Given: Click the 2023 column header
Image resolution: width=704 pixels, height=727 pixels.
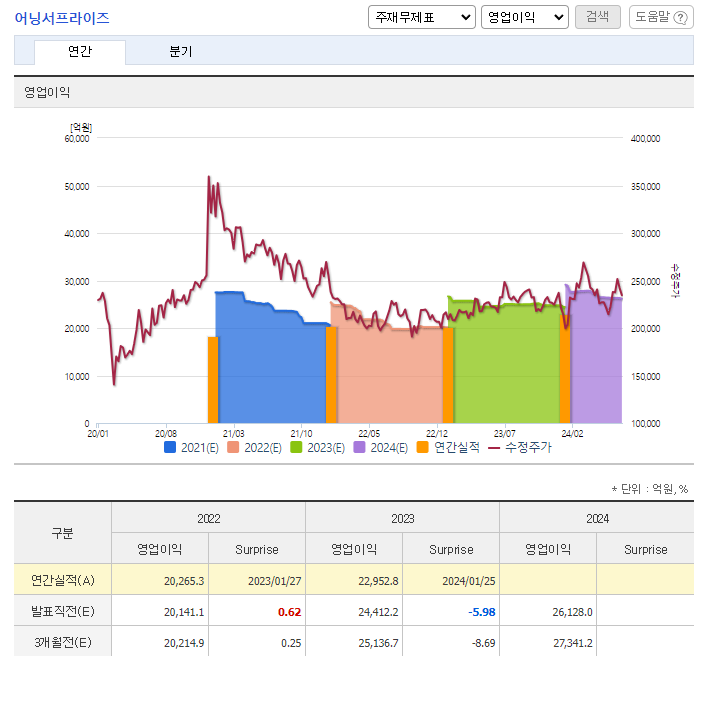Looking at the screenshot, I should click(x=403, y=518).
